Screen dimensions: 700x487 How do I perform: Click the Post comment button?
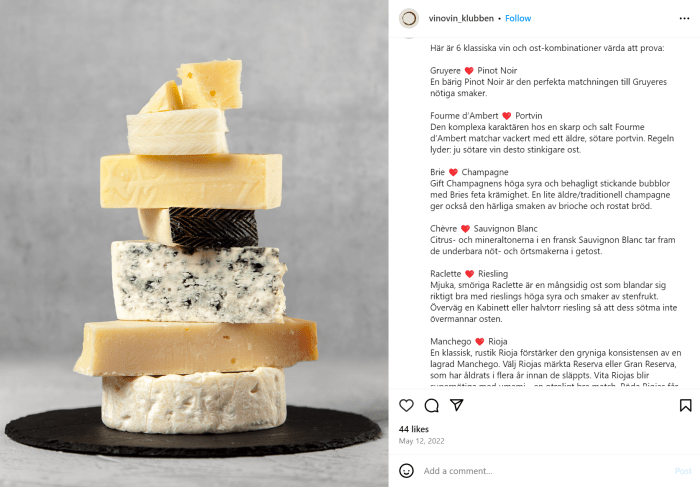tap(683, 471)
